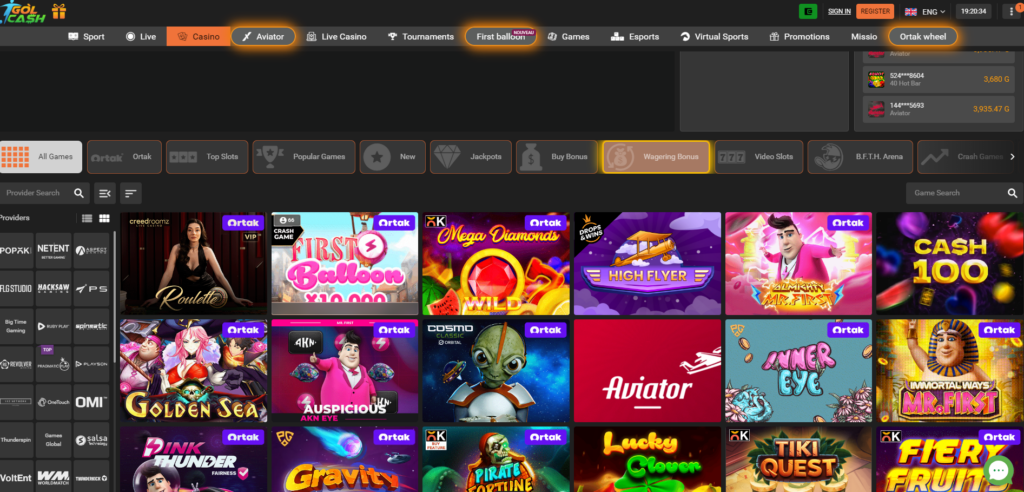Select the OMI provider
The image size is (1024, 492).
91,402
